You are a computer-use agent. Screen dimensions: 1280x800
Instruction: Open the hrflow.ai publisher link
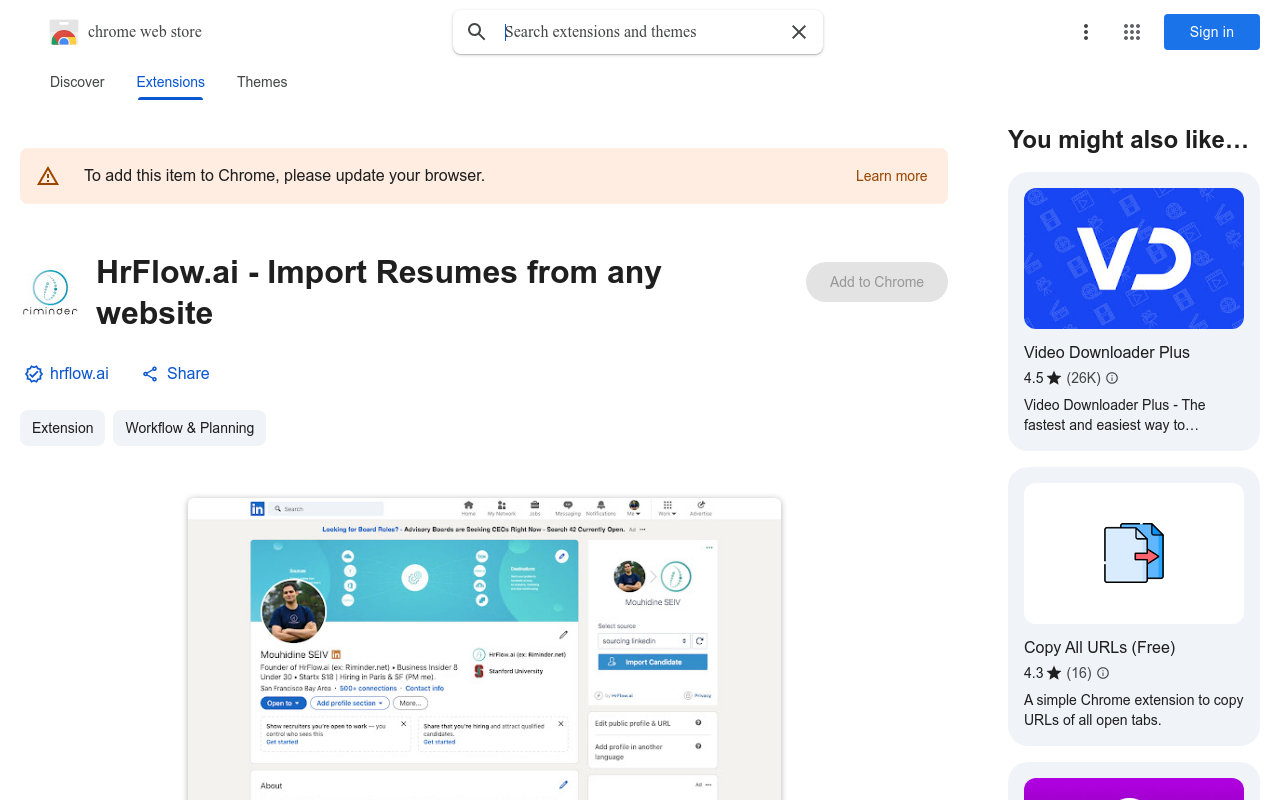(x=79, y=373)
